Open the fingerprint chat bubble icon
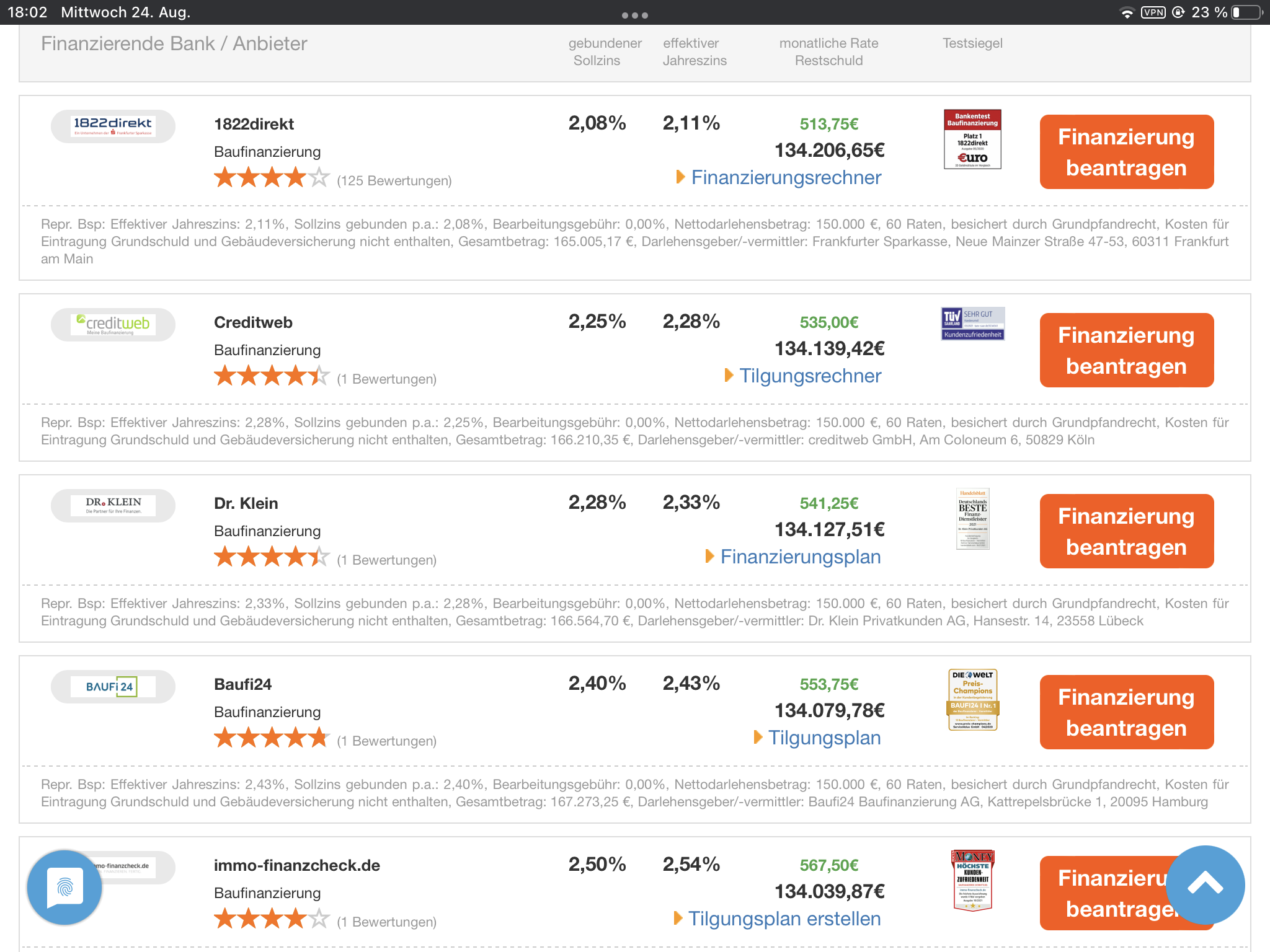Viewport: 1270px width, 952px height. click(x=65, y=887)
